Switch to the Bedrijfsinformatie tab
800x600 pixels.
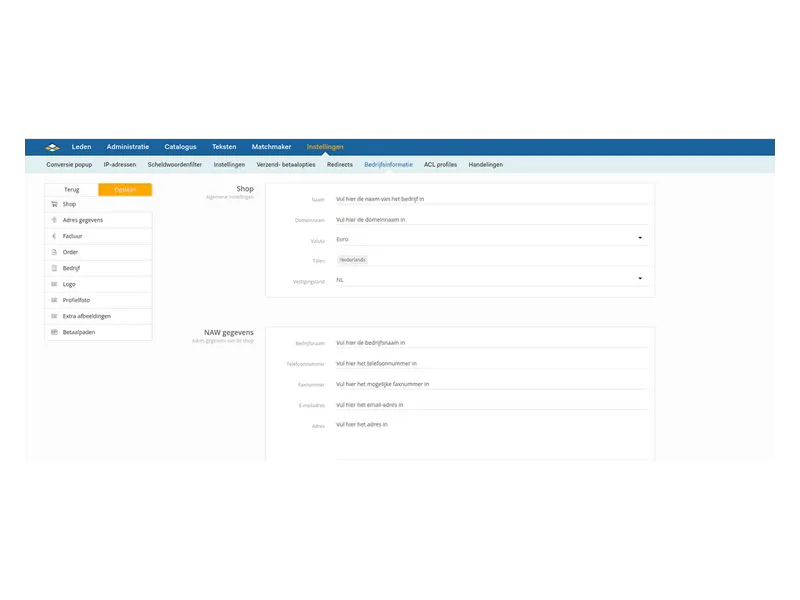pos(388,165)
